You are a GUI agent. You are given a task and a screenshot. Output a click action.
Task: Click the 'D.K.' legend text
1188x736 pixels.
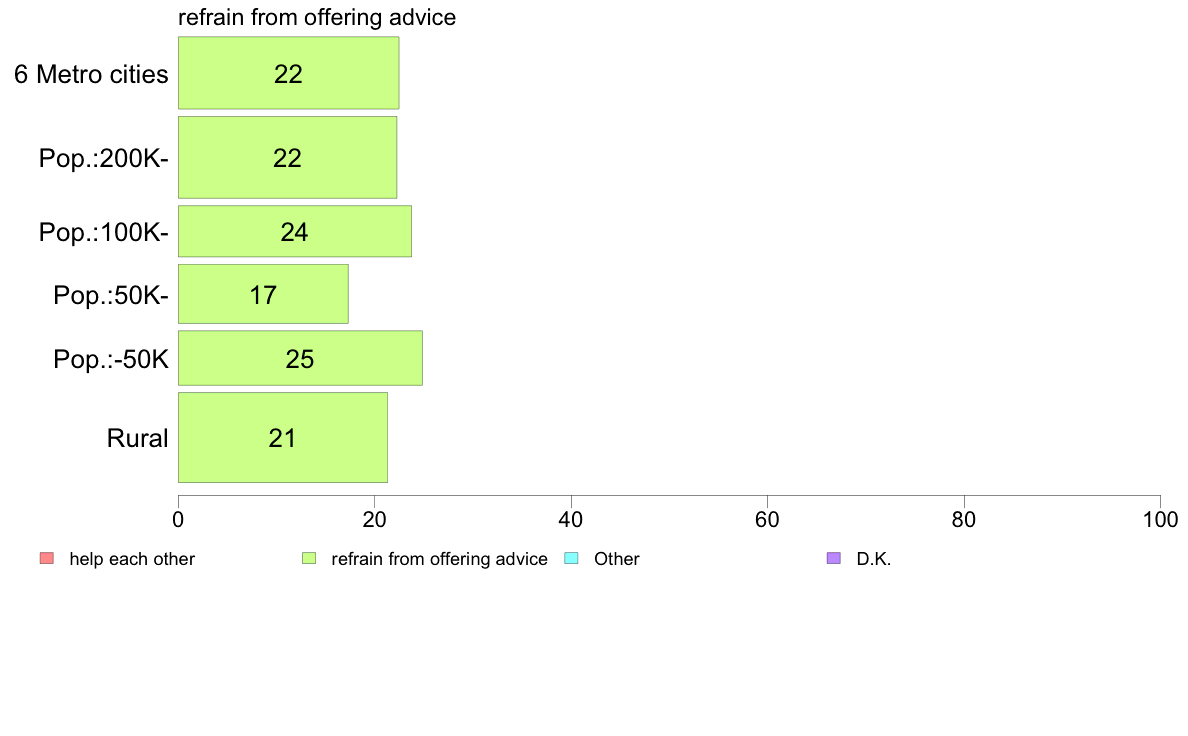874,559
